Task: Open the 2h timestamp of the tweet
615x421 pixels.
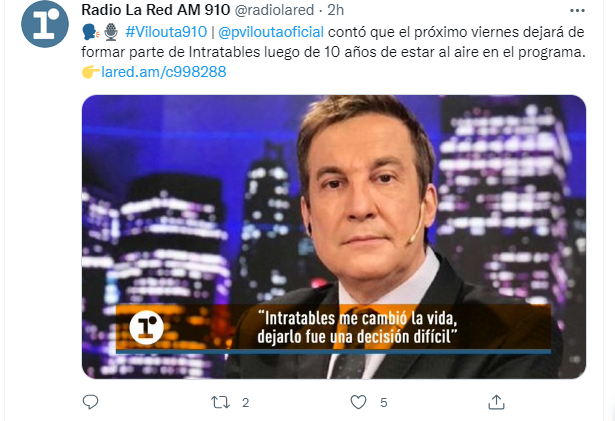Action: tap(336, 10)
